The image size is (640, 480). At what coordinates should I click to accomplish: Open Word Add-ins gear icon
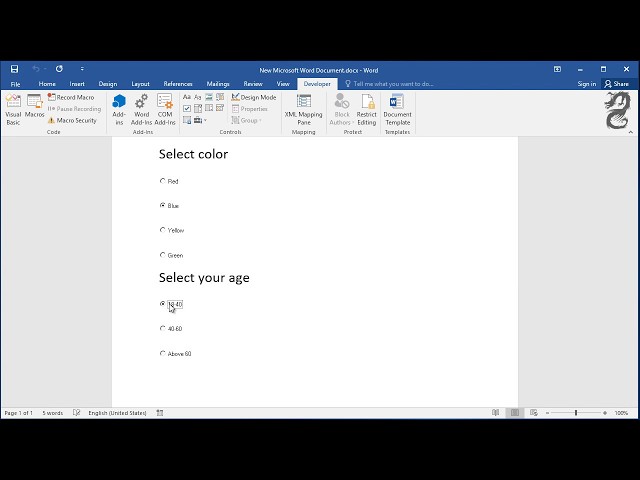[x=141, y=109]
